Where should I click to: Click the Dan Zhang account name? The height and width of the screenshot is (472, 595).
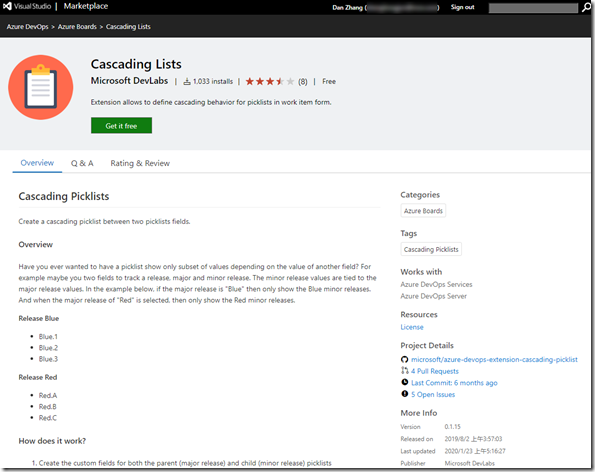click(348, 7)
